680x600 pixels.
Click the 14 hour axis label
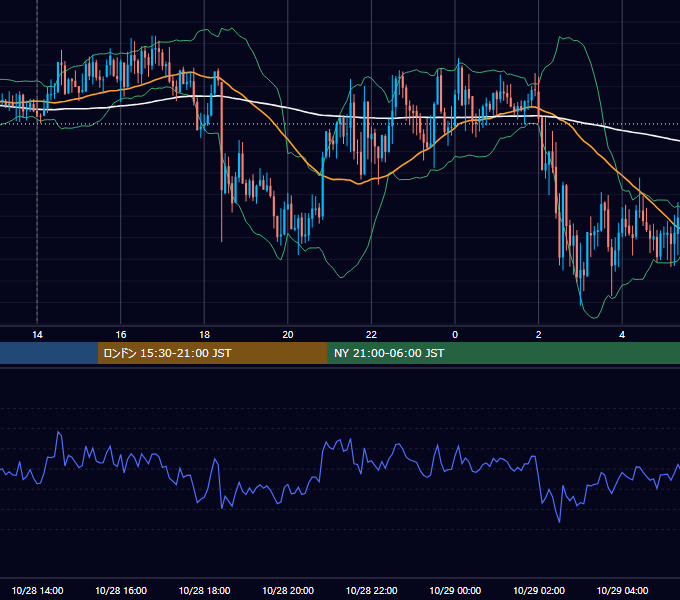pyautogui.click(x=37, y=335)
